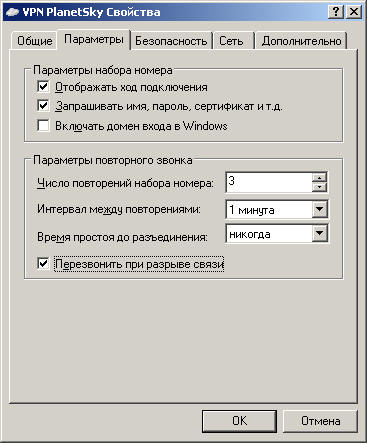This screenshot has height=443, width=367.
Task: Toggle 'Перезвонить при разрыве связи' checkbox
Action: click(x=43, y=264)
